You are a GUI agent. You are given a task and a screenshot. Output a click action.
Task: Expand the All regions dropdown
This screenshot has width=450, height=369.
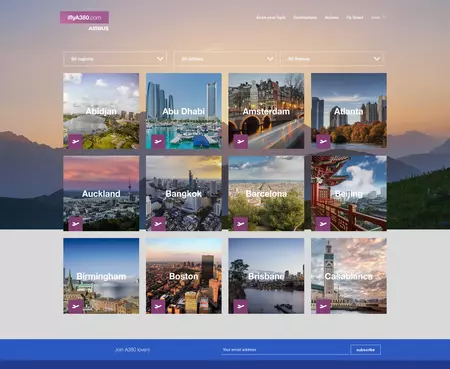click(115, 59)
